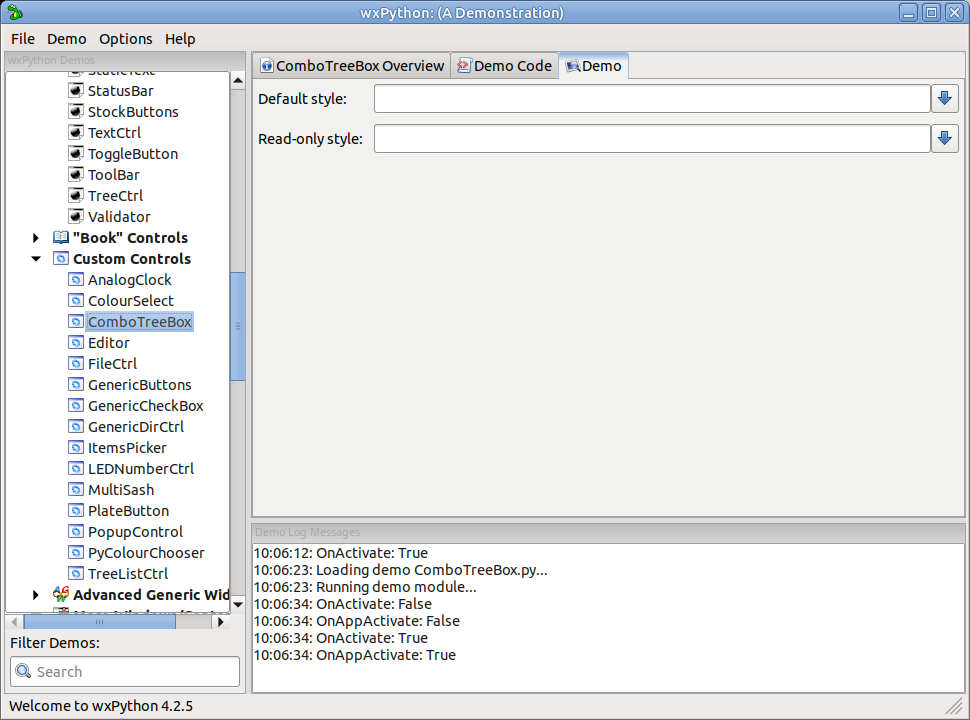Select PyColourChooser in the demo tree

tap(146, 553)
